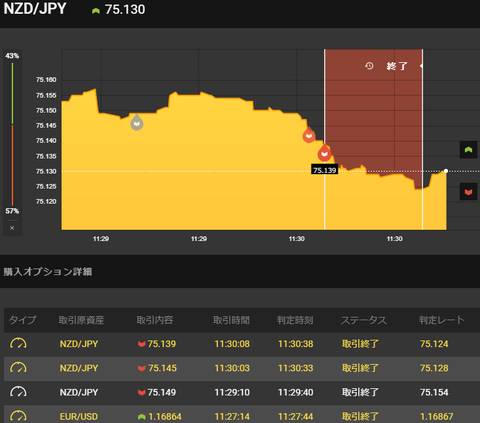The image size is (480, 423).
Task: Click 取引終了 status in the 75.124 row
Action: point(360,344)
